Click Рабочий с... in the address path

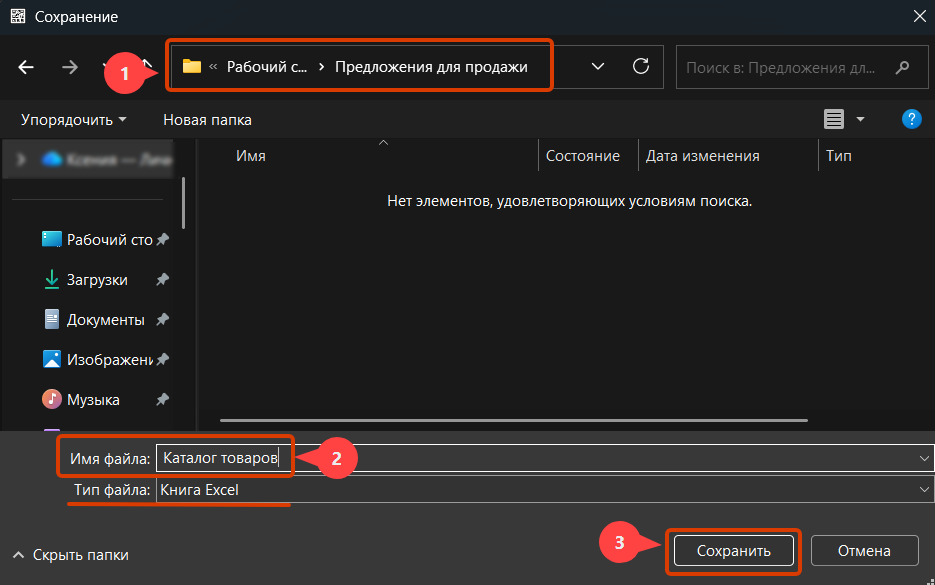point(267,67)
